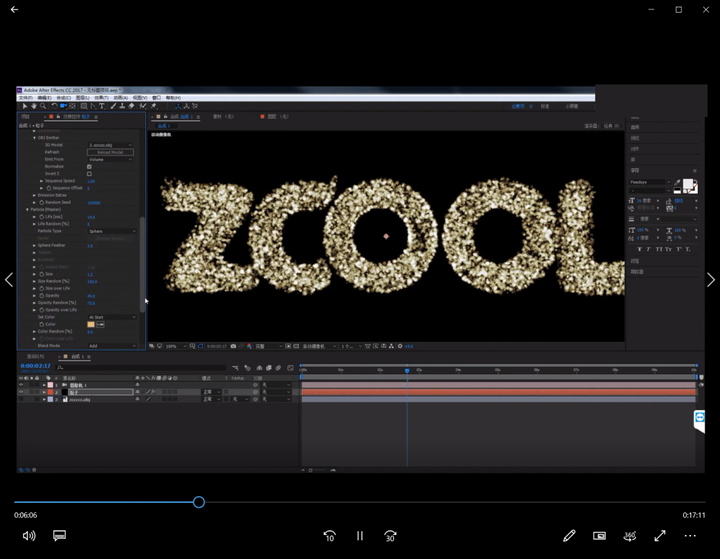Select the Puppet Pin tool

point(154,106)
